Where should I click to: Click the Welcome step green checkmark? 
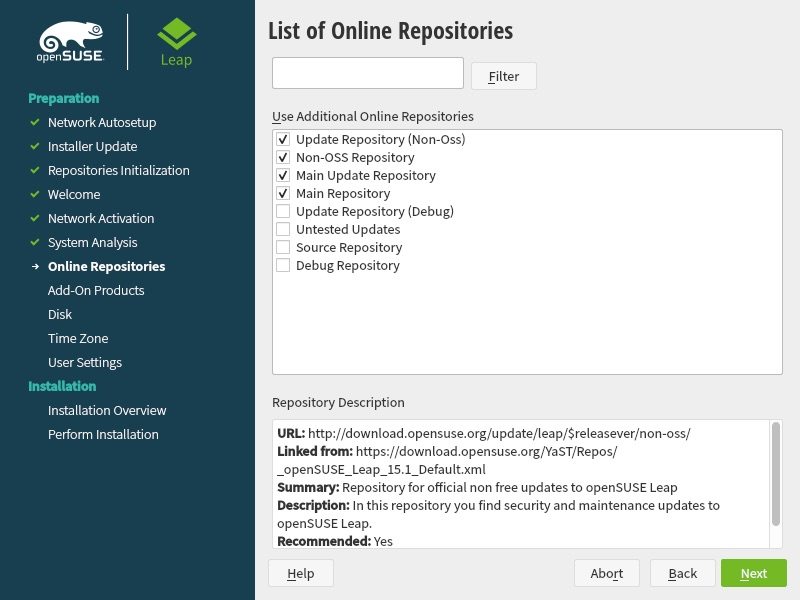coord(35,194)
